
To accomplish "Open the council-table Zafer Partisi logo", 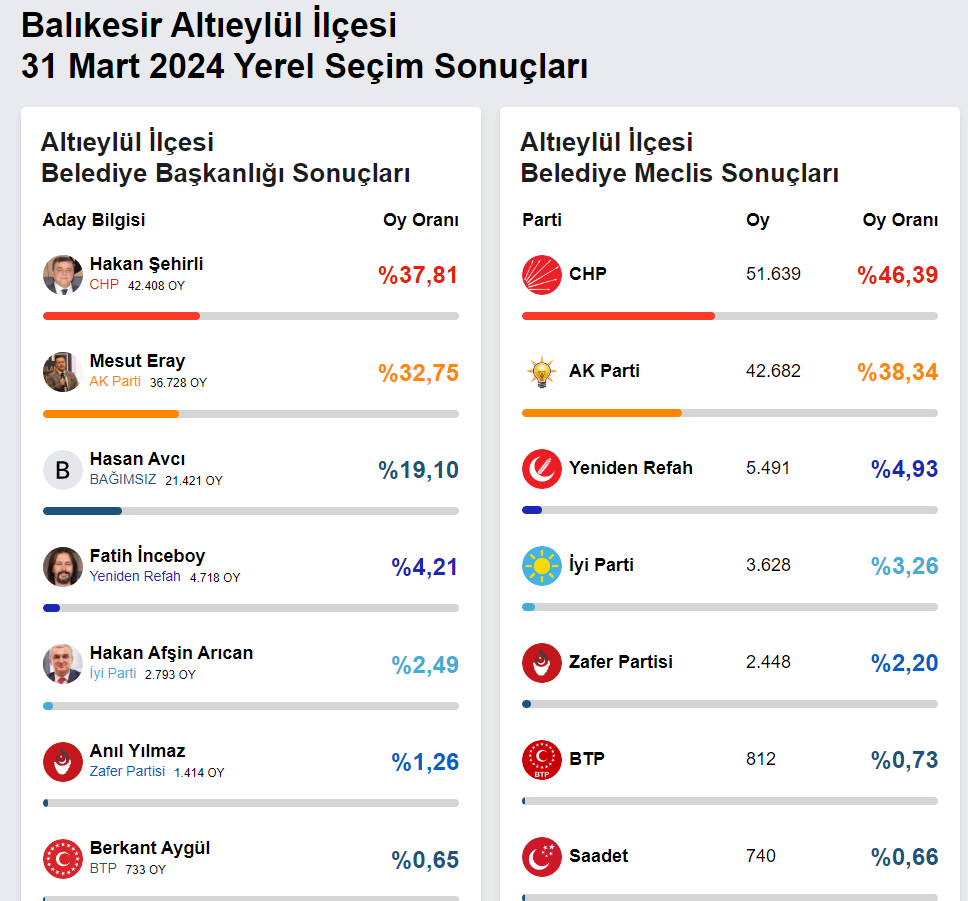I will tap(541, 663).
